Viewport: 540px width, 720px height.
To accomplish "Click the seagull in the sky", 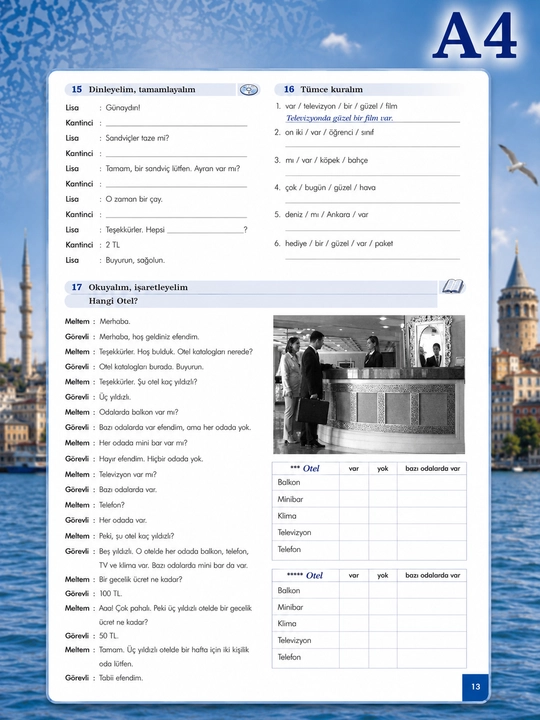I will (518, 163).
